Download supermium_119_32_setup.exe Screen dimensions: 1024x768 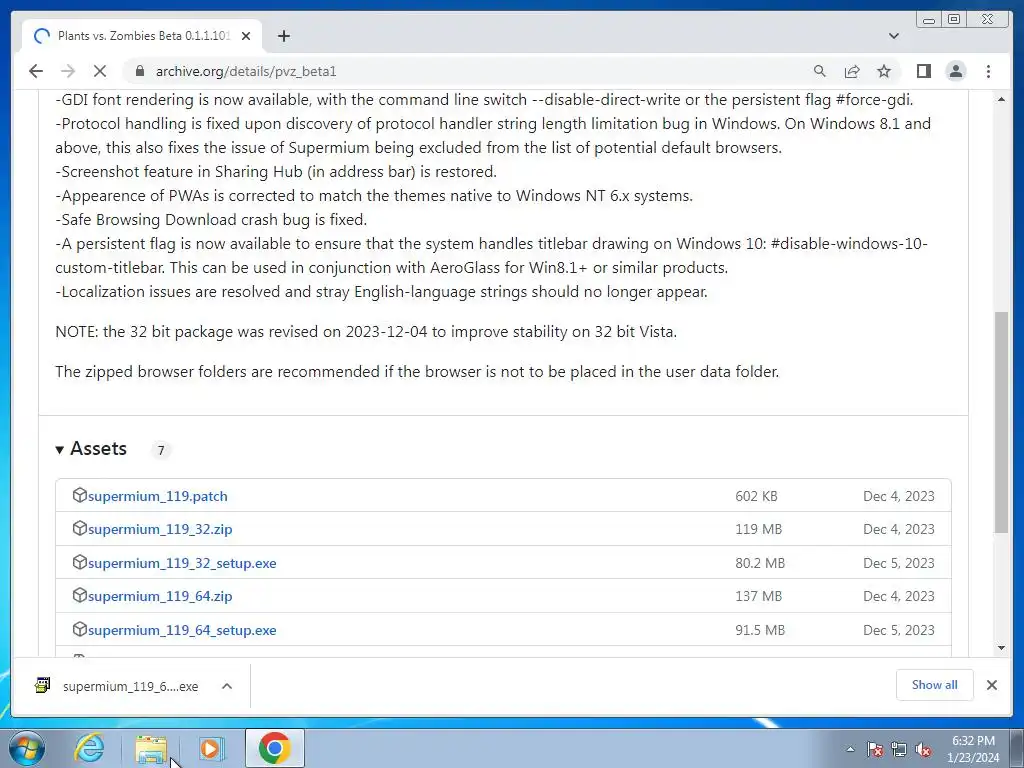182,563
